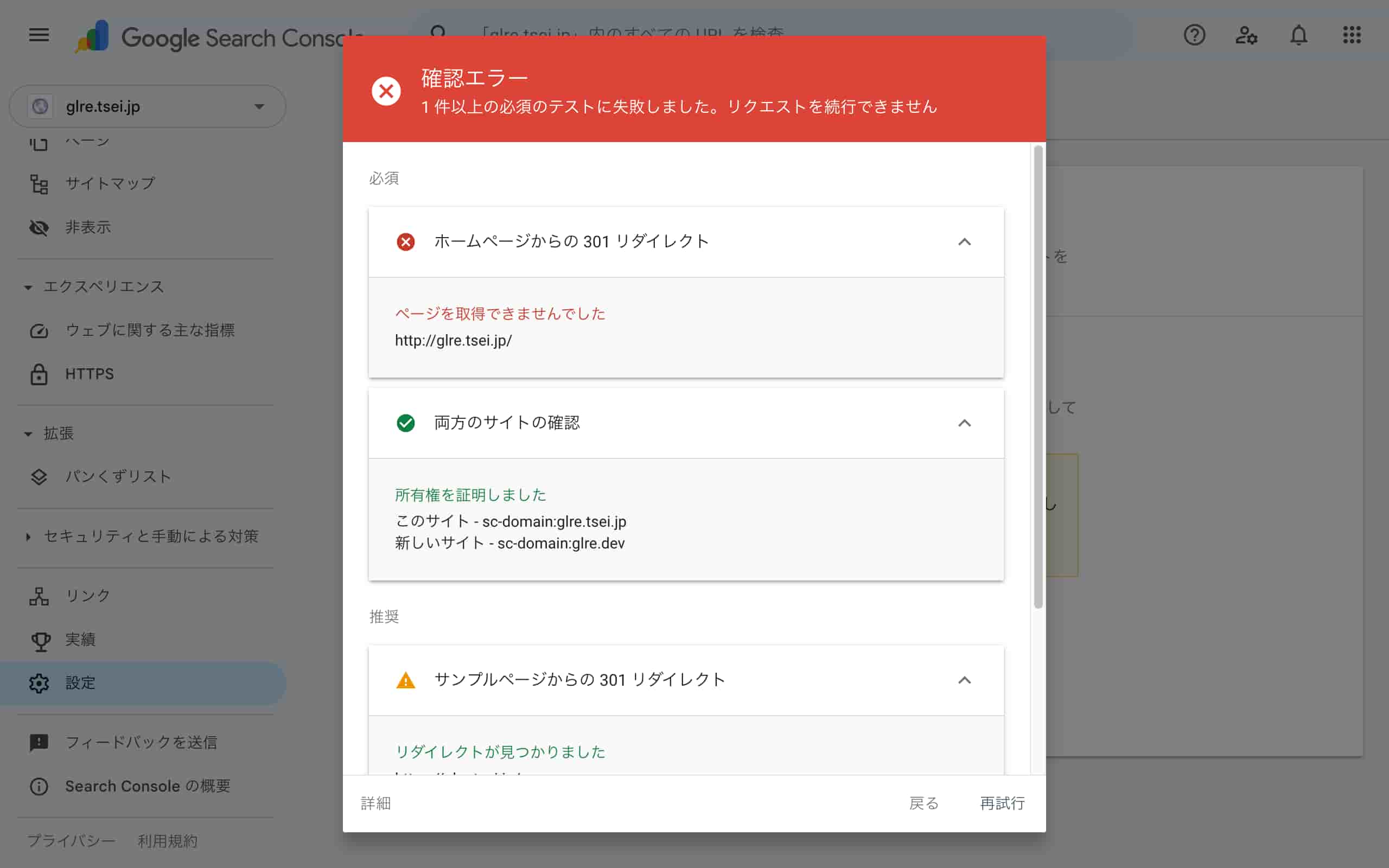Click the notifications bell

[x=1299, y=35]
